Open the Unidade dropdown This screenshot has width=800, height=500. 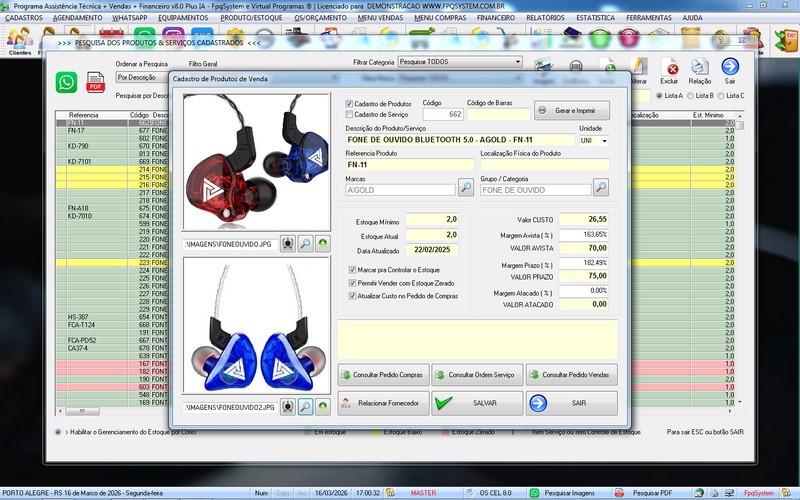[x=604, y=140]
